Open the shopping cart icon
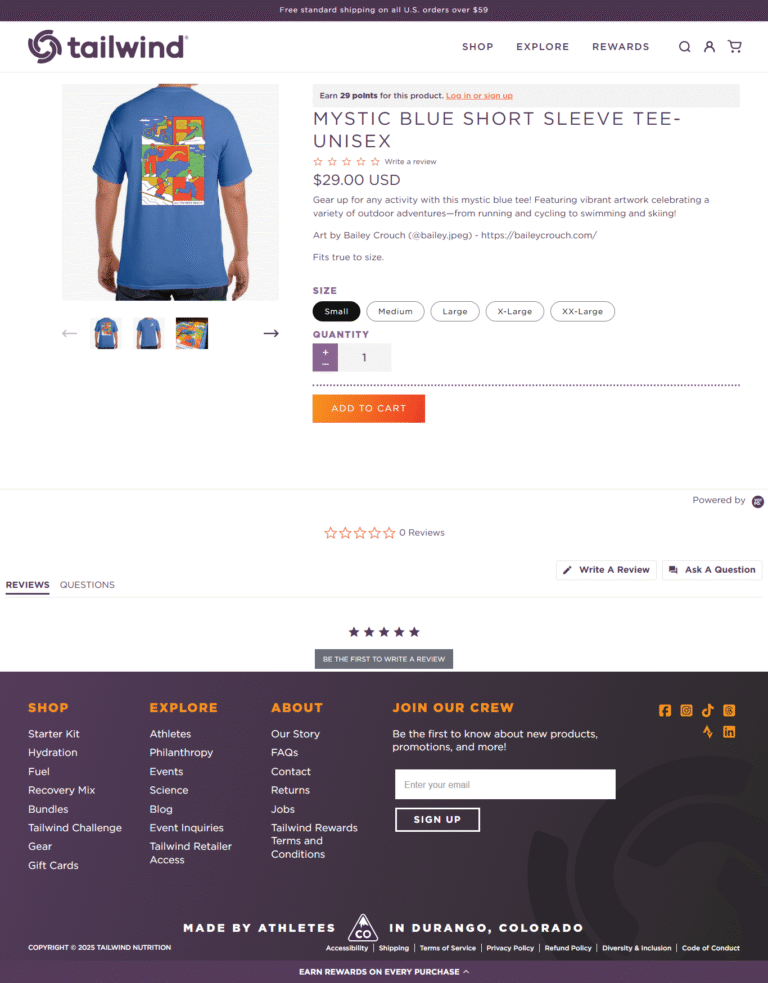Image resolution: width=768 pixels, height=983 pixels. [734, 46]
